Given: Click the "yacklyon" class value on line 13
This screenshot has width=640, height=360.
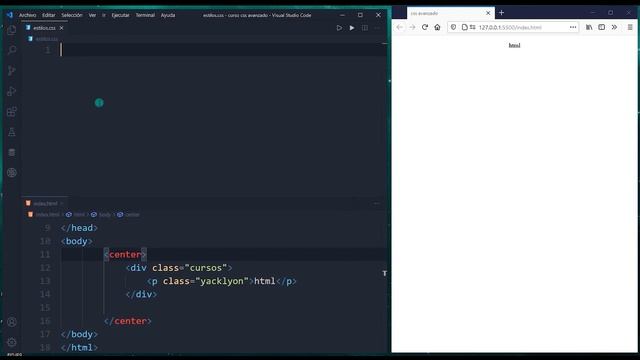Looking at the screenshot, I should [222, 281].
